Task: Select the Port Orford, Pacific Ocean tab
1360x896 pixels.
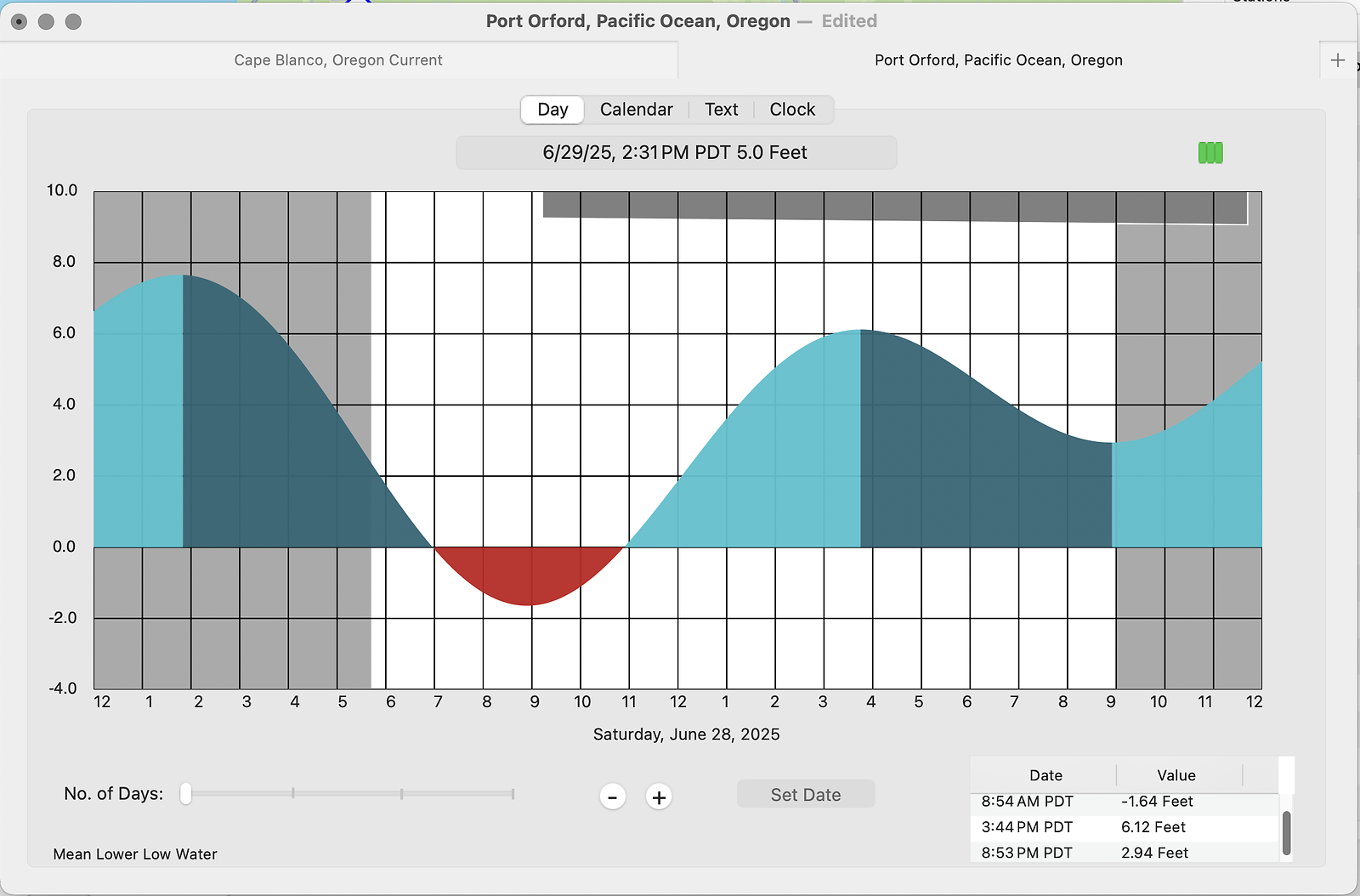Action: coord(998,60)
